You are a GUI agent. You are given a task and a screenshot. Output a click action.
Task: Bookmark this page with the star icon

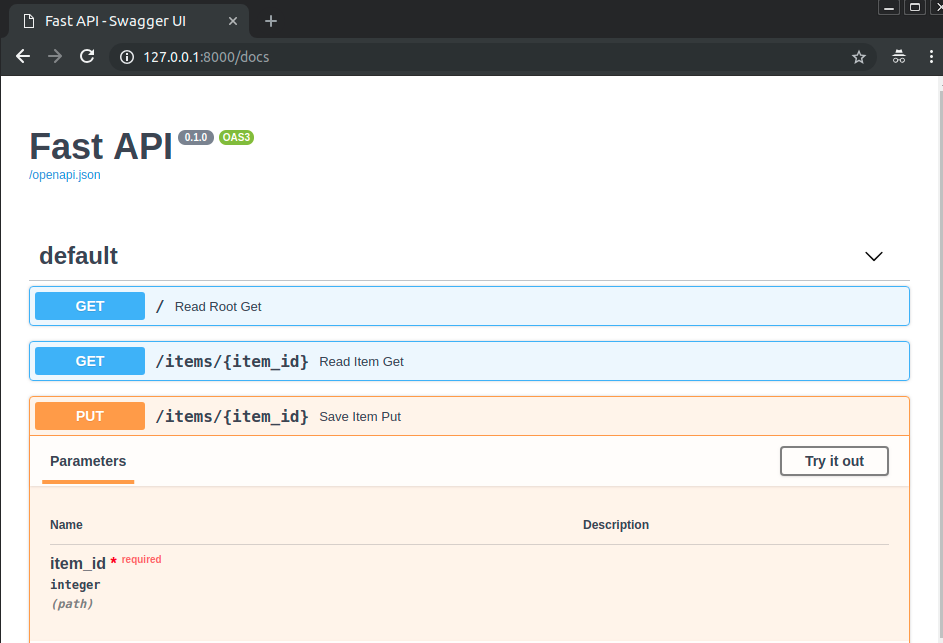858,57
